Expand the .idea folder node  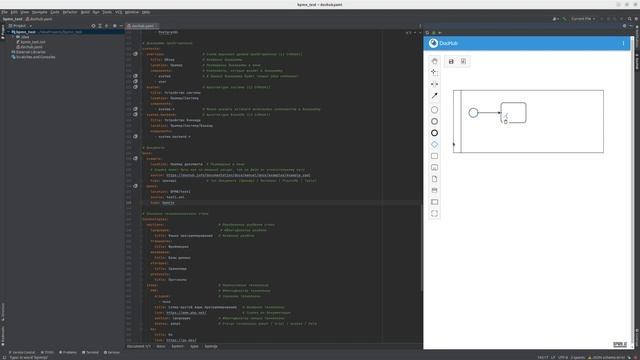pos(13,37)
